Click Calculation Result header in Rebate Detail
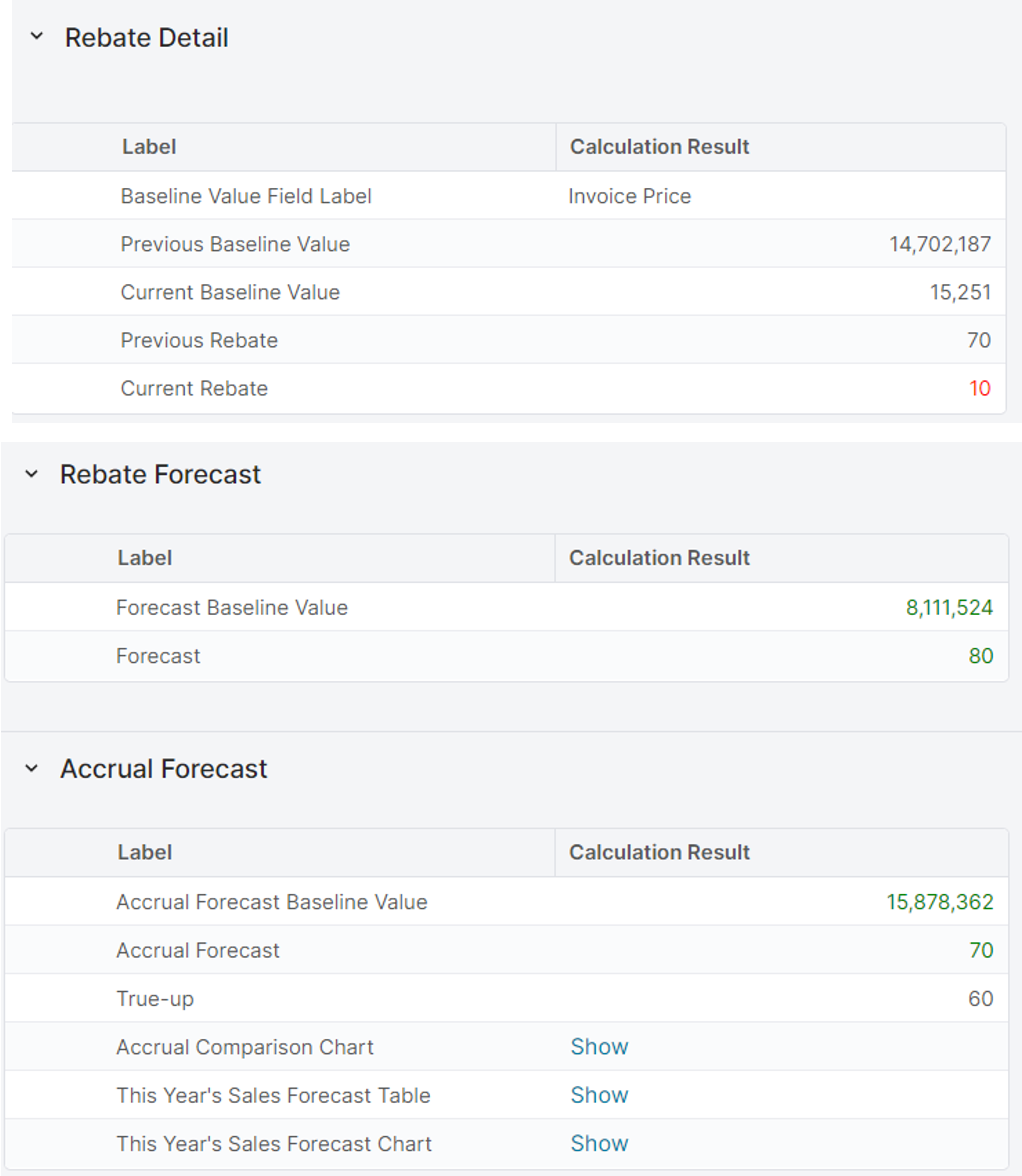This screenshot has width=1022, height=1176. pyautogui.click(x=659, y=147)
